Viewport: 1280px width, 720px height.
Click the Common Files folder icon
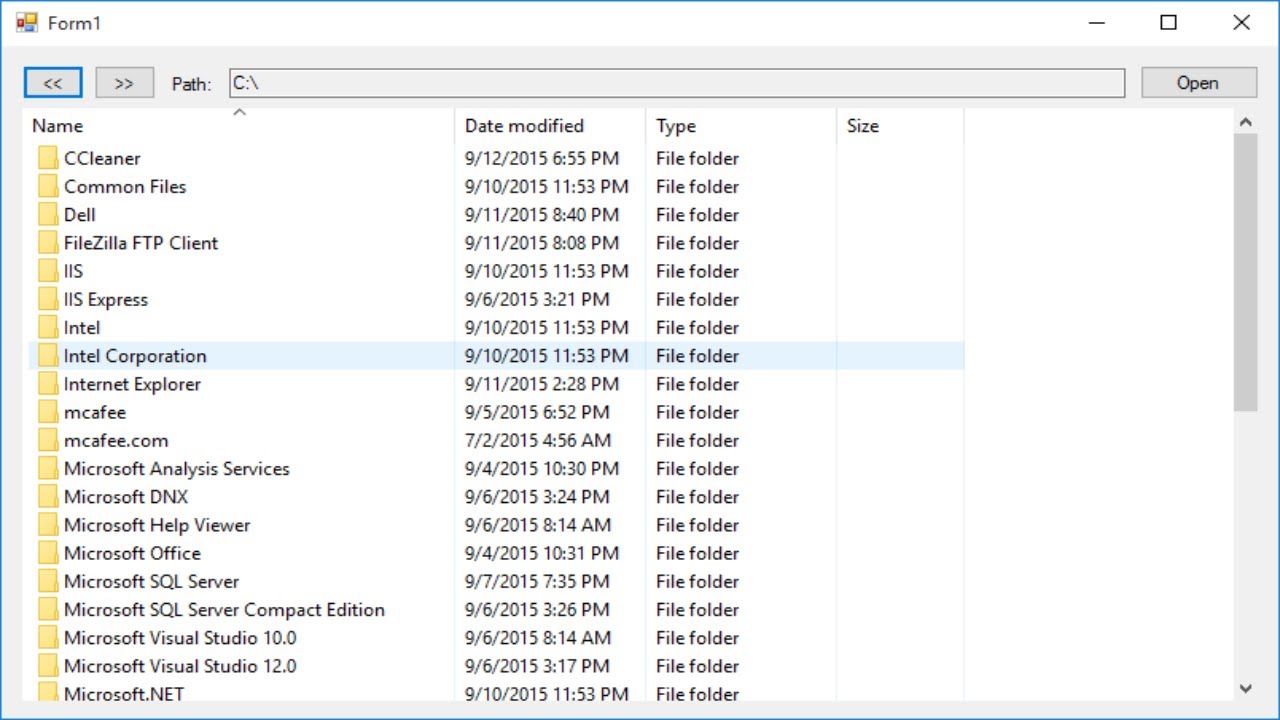coord(48,186)
